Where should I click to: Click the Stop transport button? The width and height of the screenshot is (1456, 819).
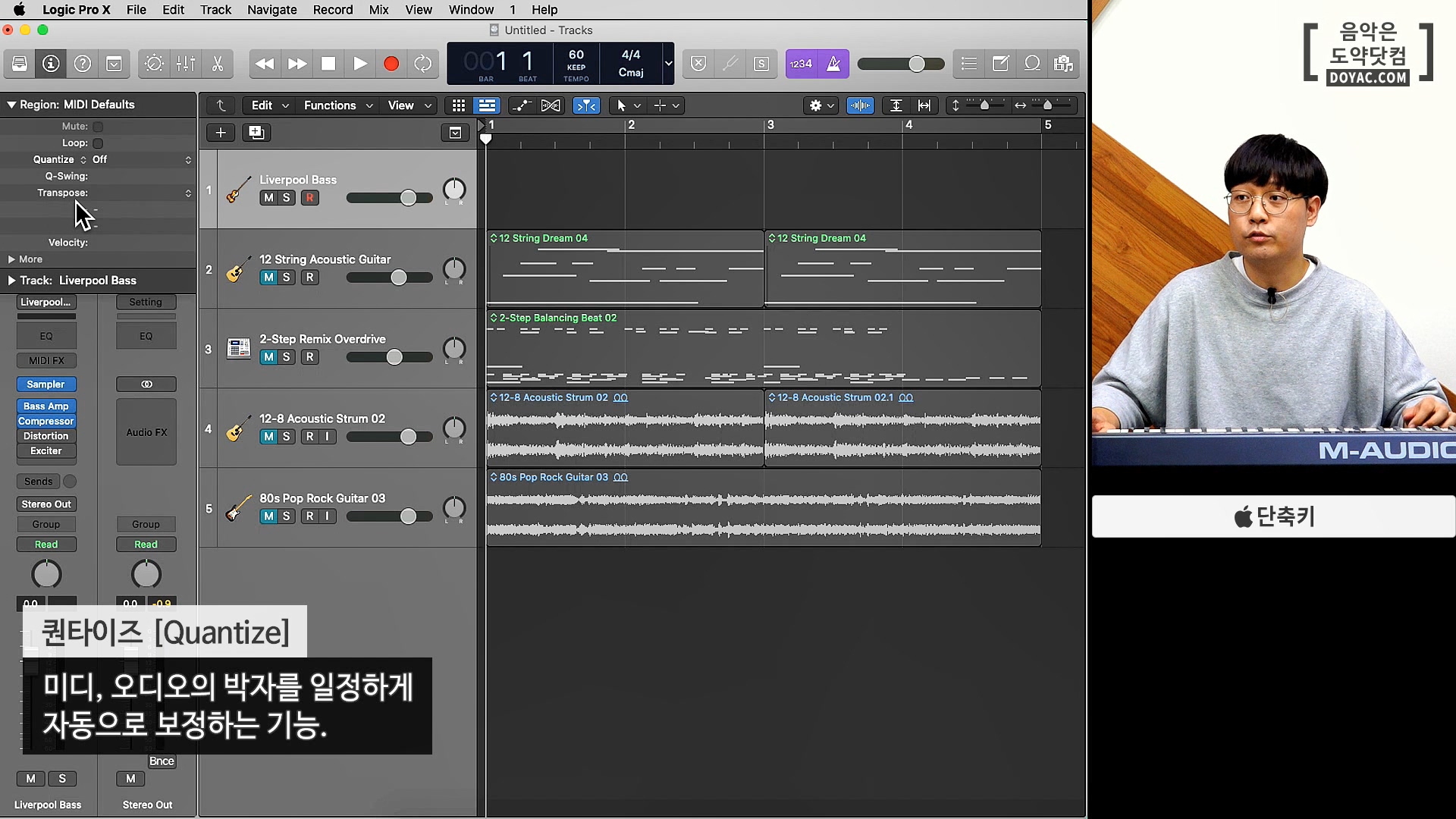(x=328, y=64)
